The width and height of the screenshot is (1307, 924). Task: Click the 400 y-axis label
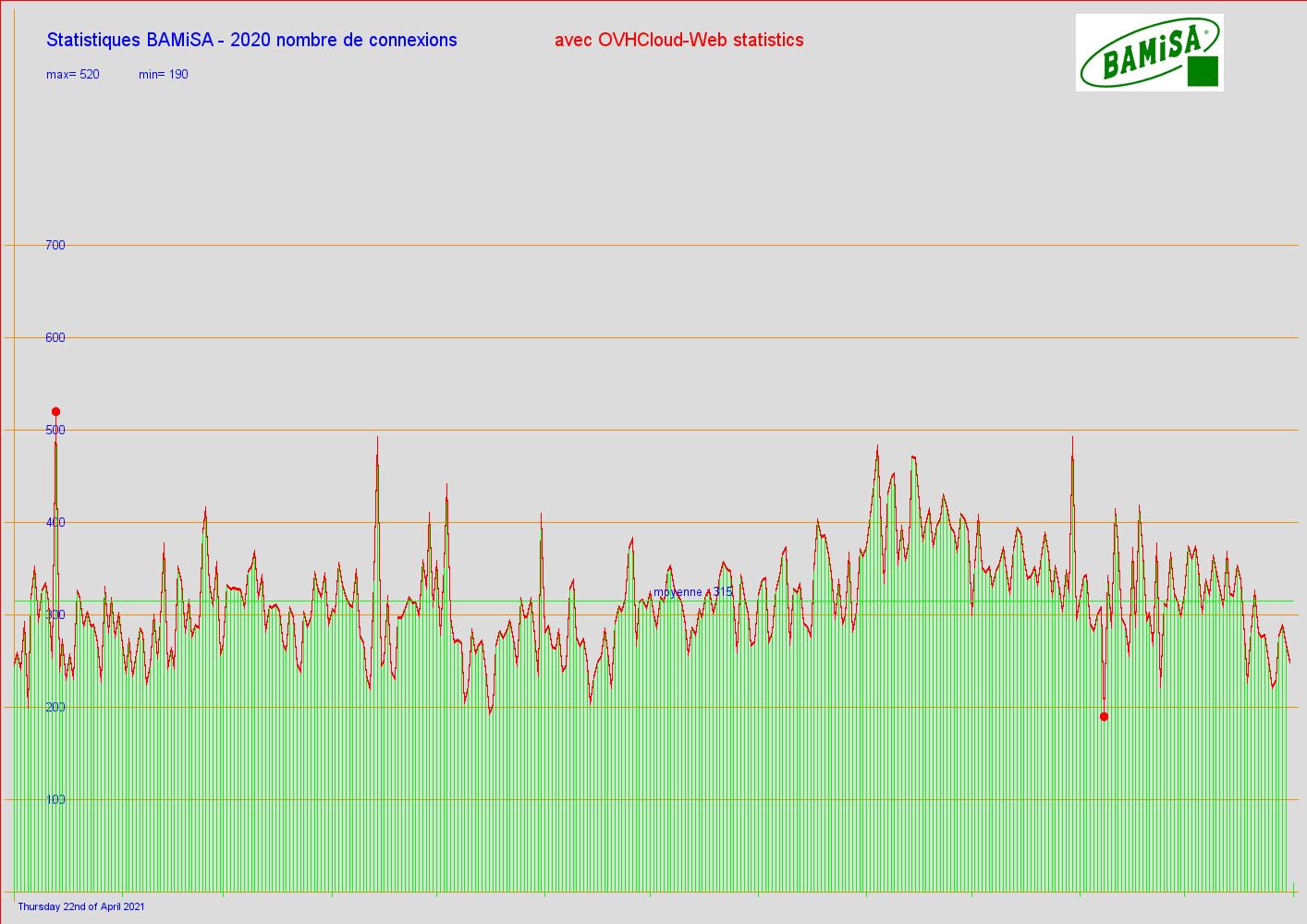[55, 522]
